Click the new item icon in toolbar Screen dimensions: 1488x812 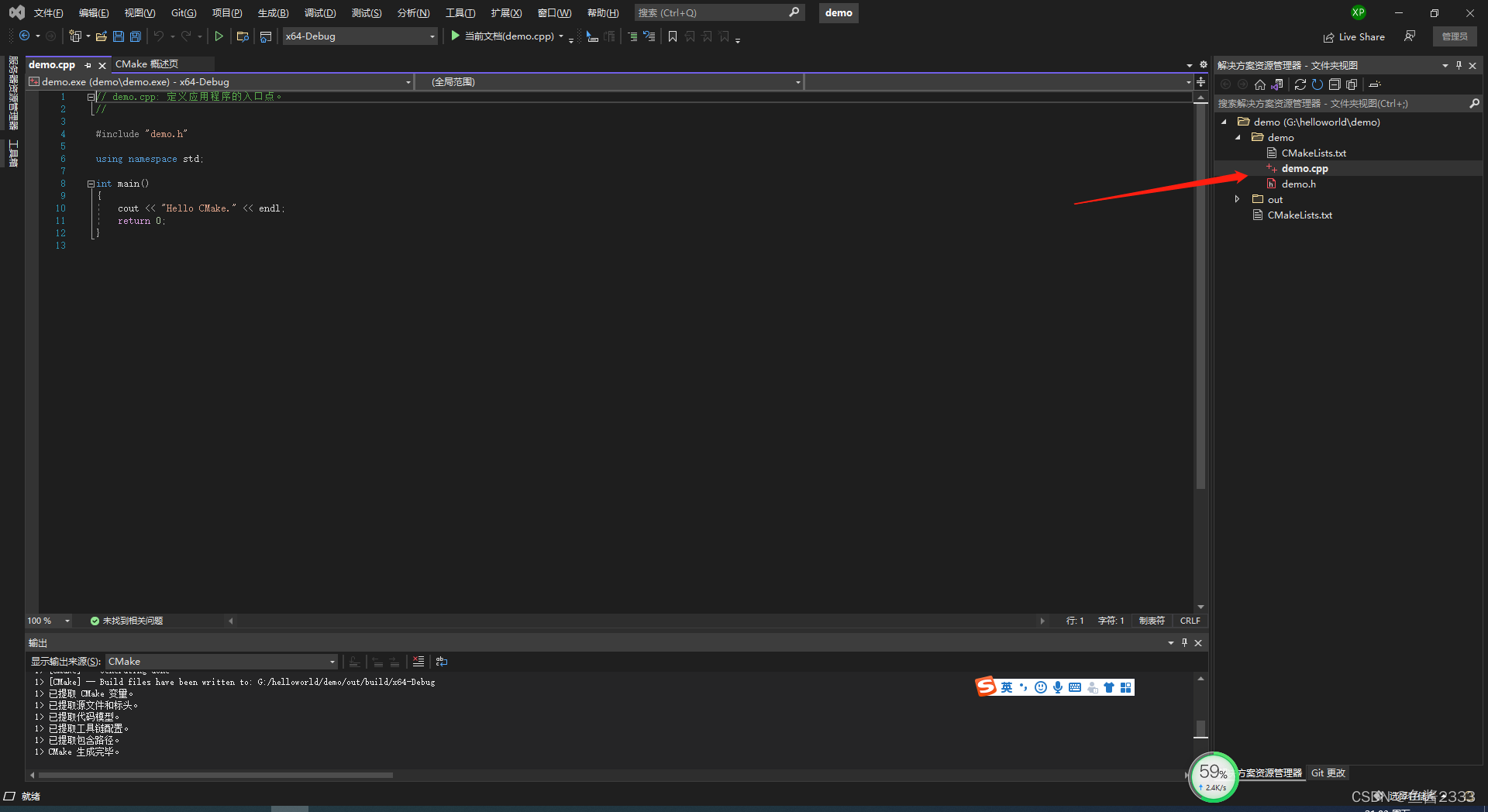pos(75,36)
